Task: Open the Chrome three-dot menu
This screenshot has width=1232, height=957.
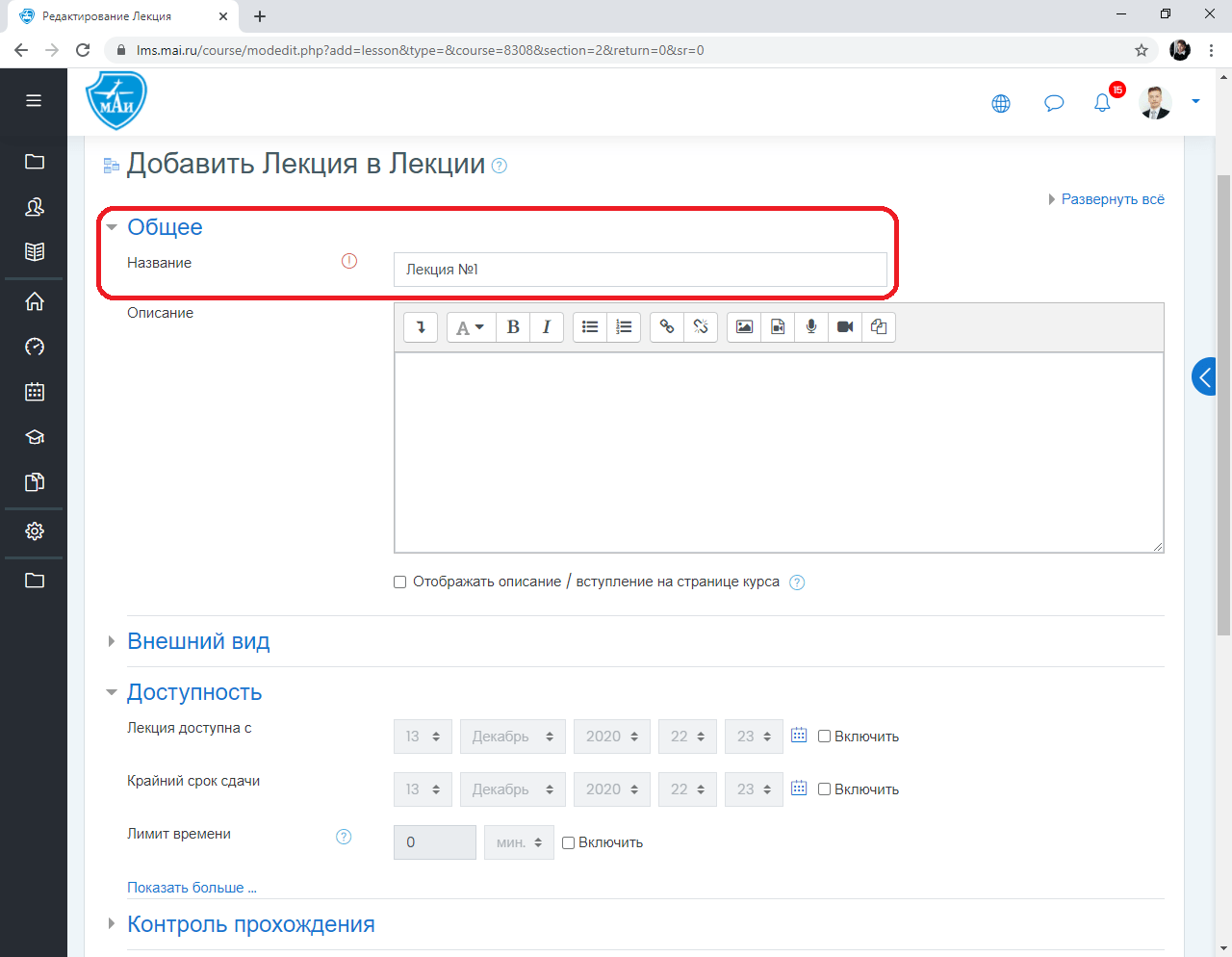Action: (1211, 50)
